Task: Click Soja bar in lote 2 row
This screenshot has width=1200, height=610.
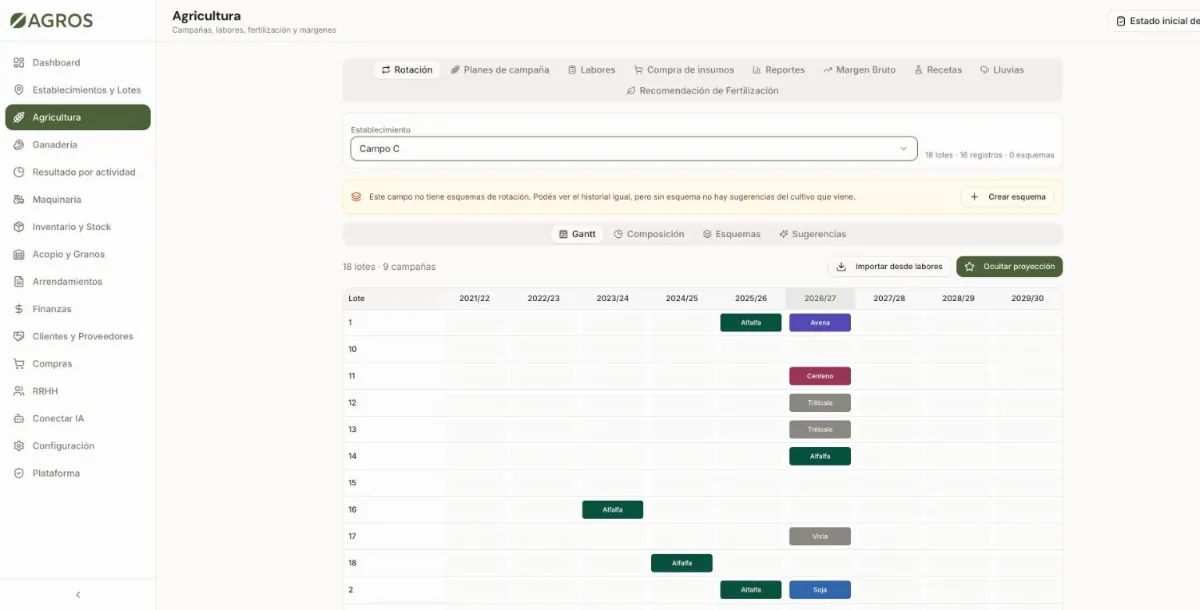Action: (x=820, y=590)
